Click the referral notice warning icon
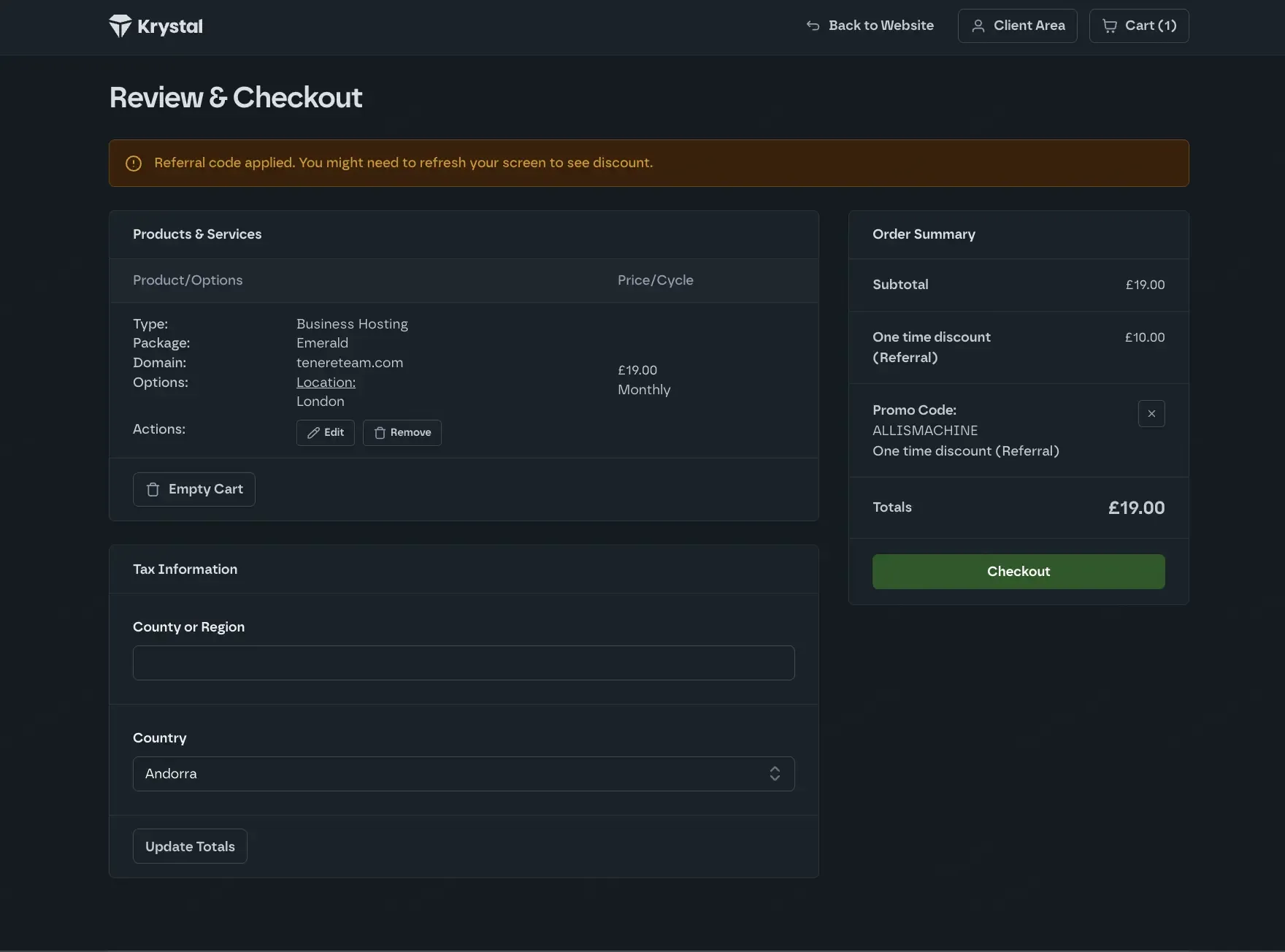1285x952 pixels. tap(134, 164)
